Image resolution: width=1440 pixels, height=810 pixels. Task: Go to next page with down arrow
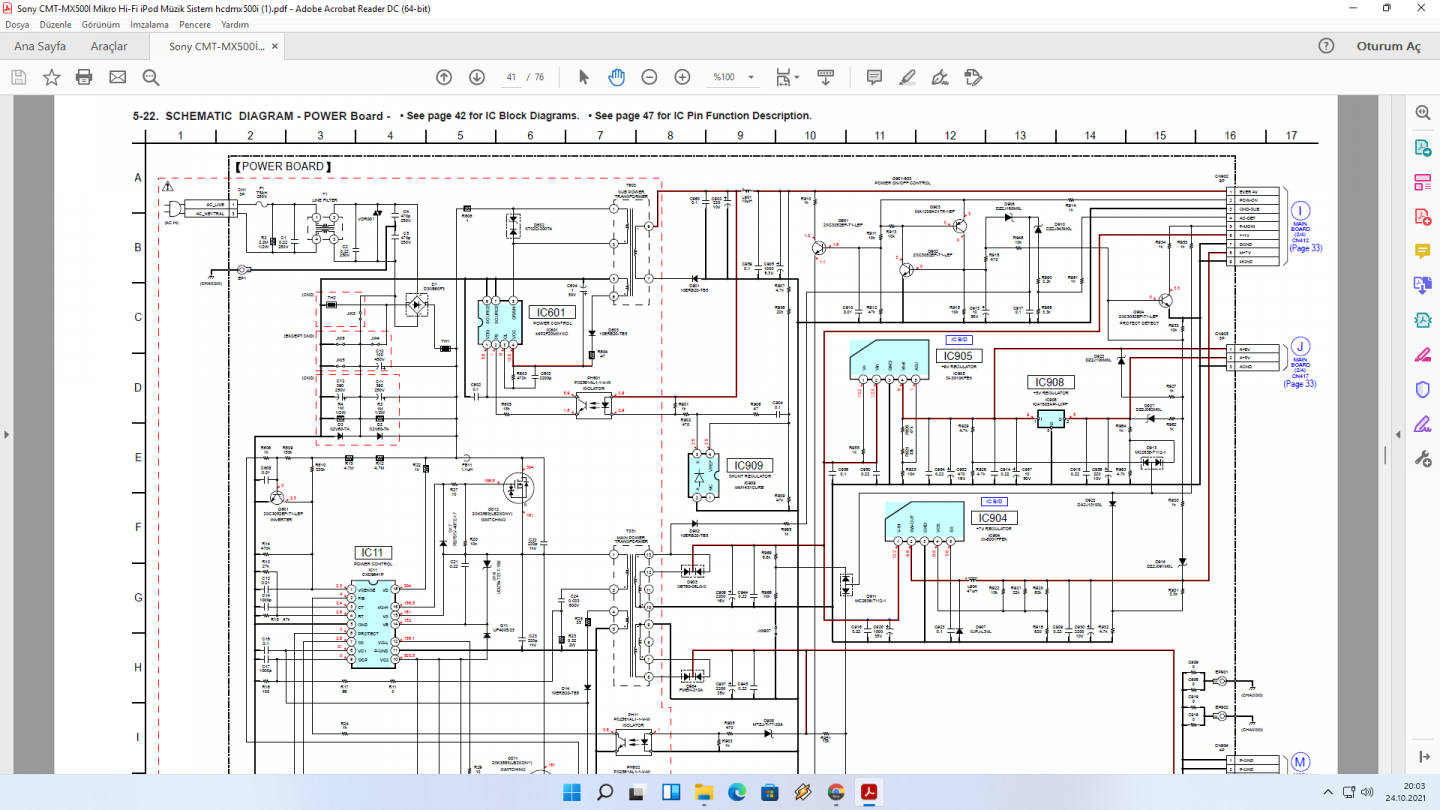pos(477,77)
